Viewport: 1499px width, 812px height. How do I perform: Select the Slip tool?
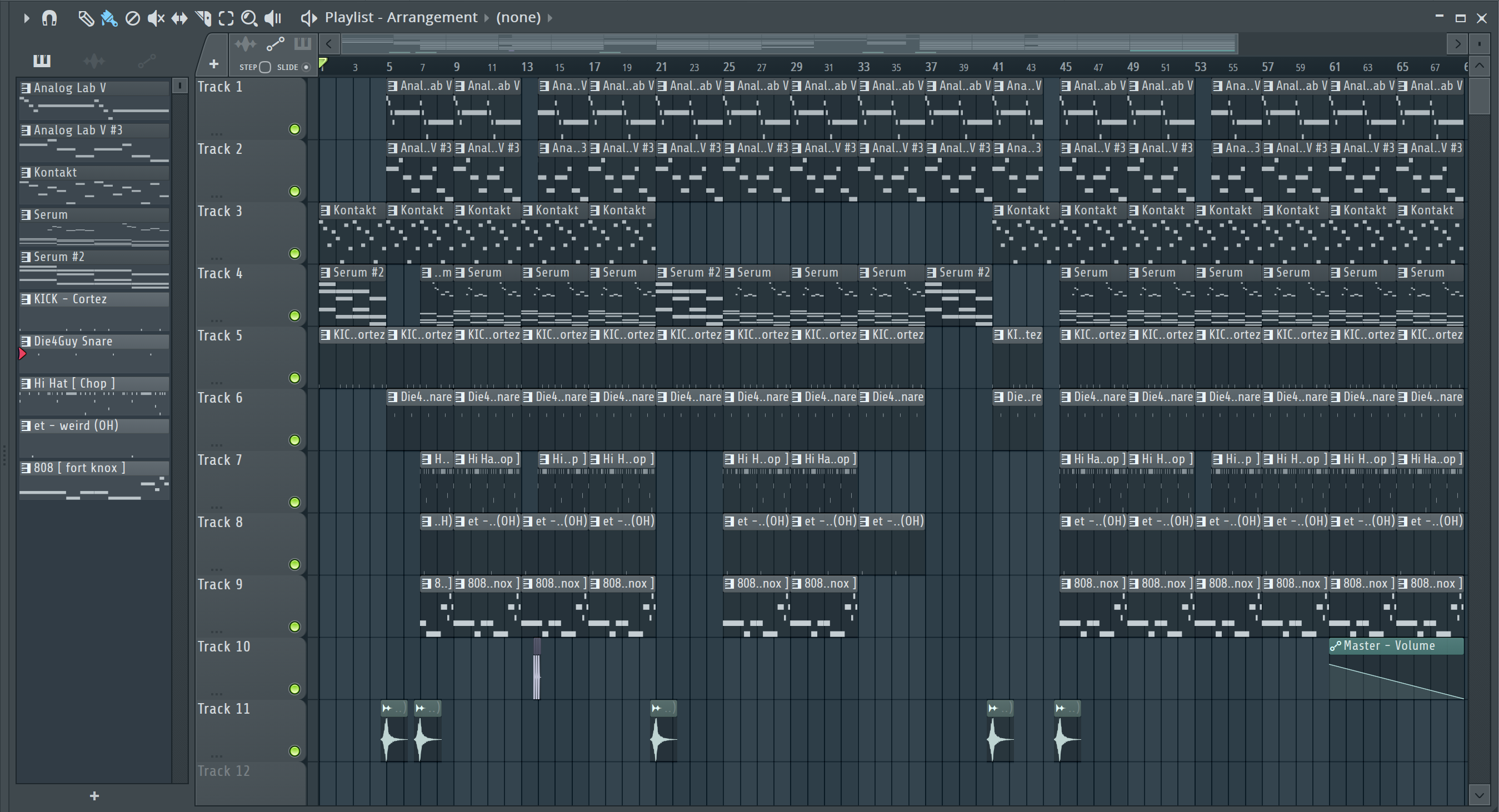pos(179,19)
